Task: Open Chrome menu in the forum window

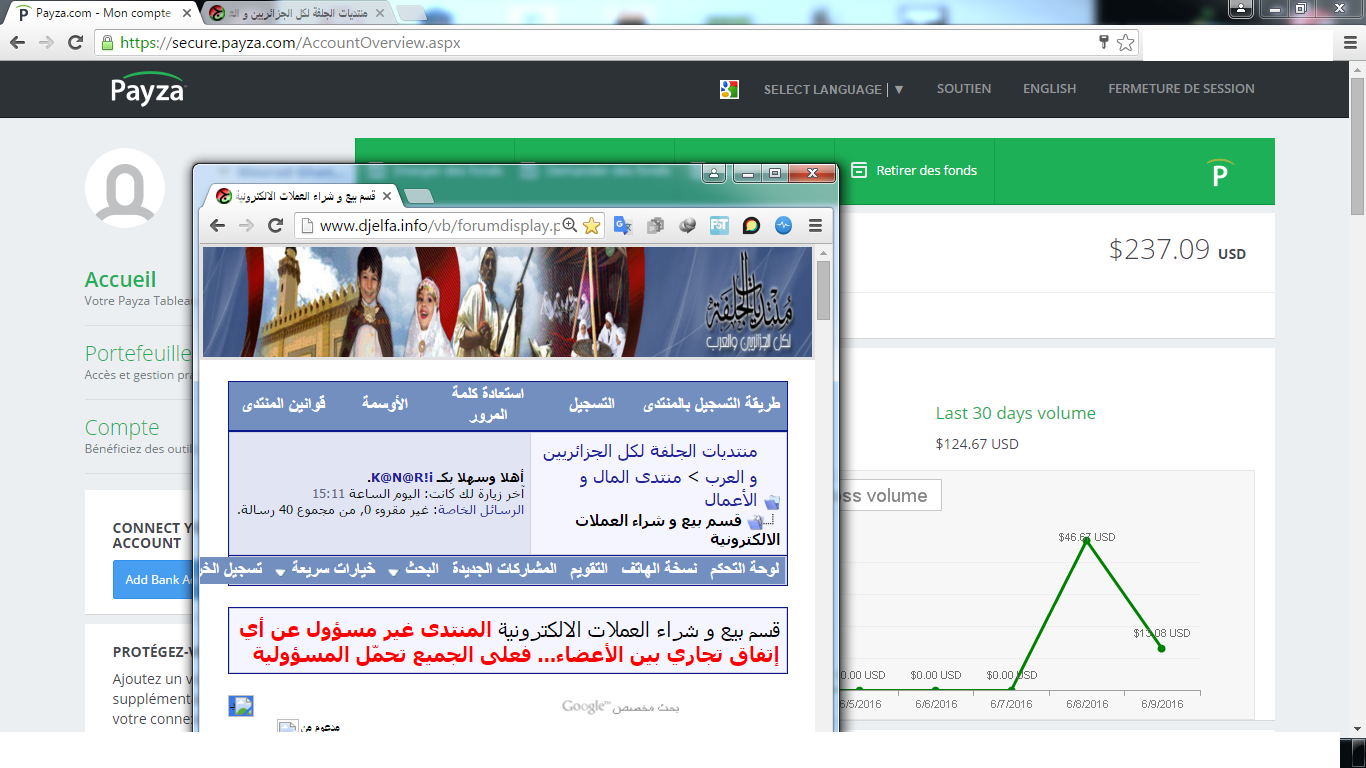Action: tap(816, 226)
